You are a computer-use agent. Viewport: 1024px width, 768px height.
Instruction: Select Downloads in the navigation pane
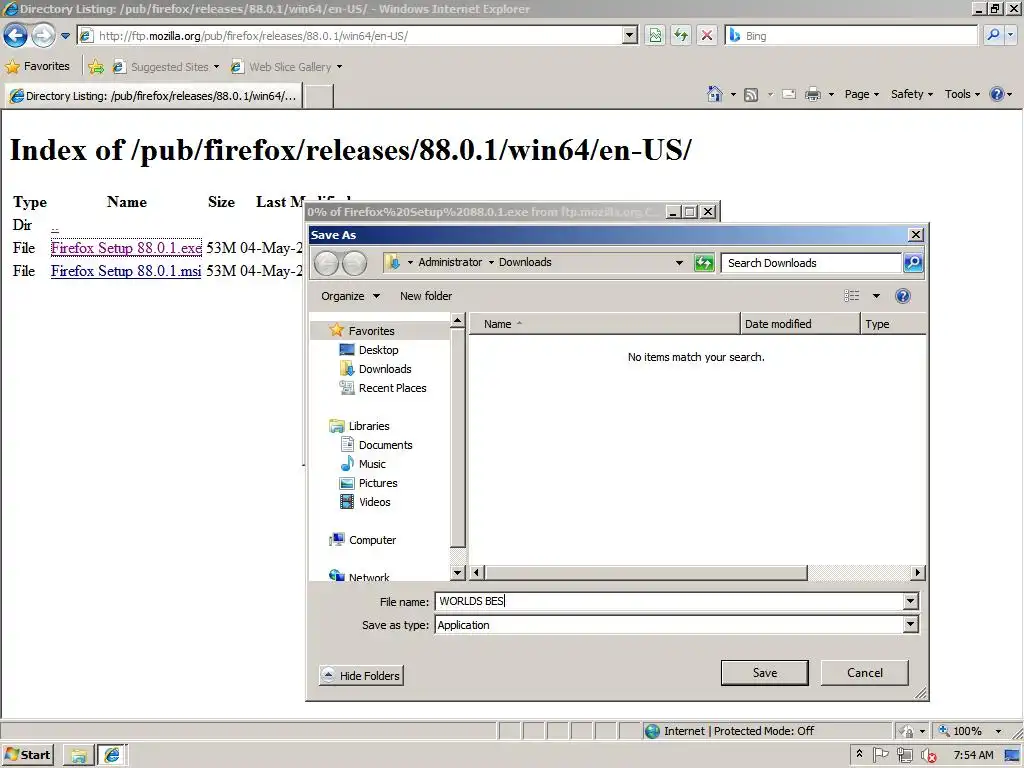click(x=376, y=369)
